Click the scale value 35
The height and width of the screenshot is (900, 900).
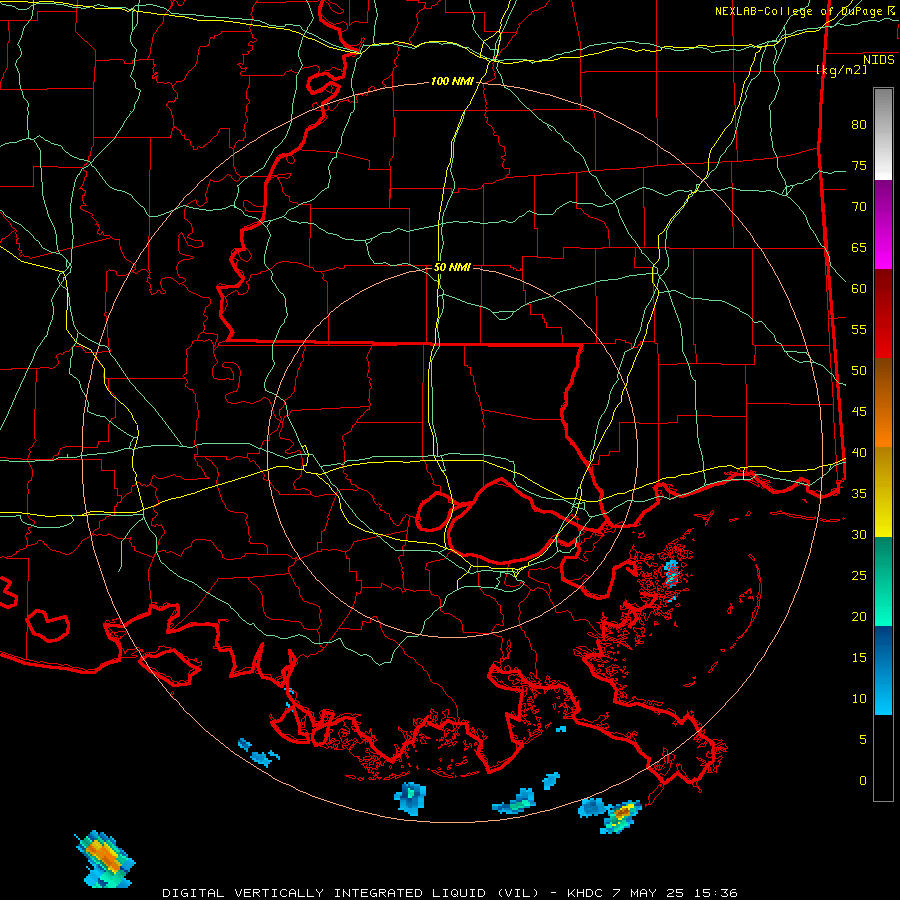click(x=859, y=494)
